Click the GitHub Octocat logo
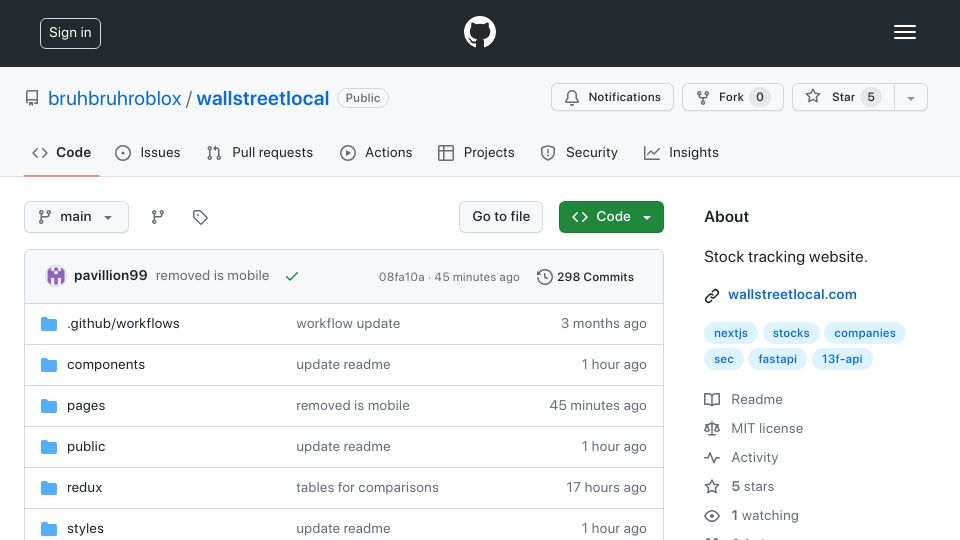The width and height of the screenshot is (960, 540). [479, 32]
